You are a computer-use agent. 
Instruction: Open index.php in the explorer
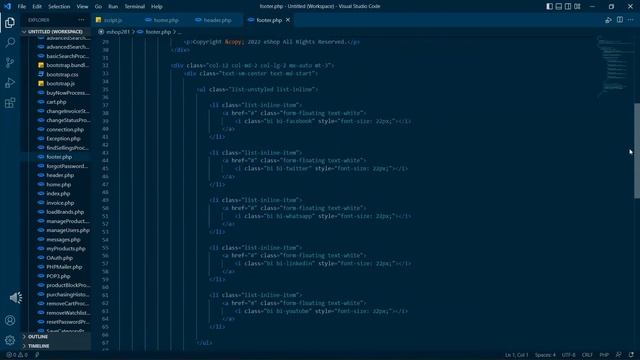(58, 193)
